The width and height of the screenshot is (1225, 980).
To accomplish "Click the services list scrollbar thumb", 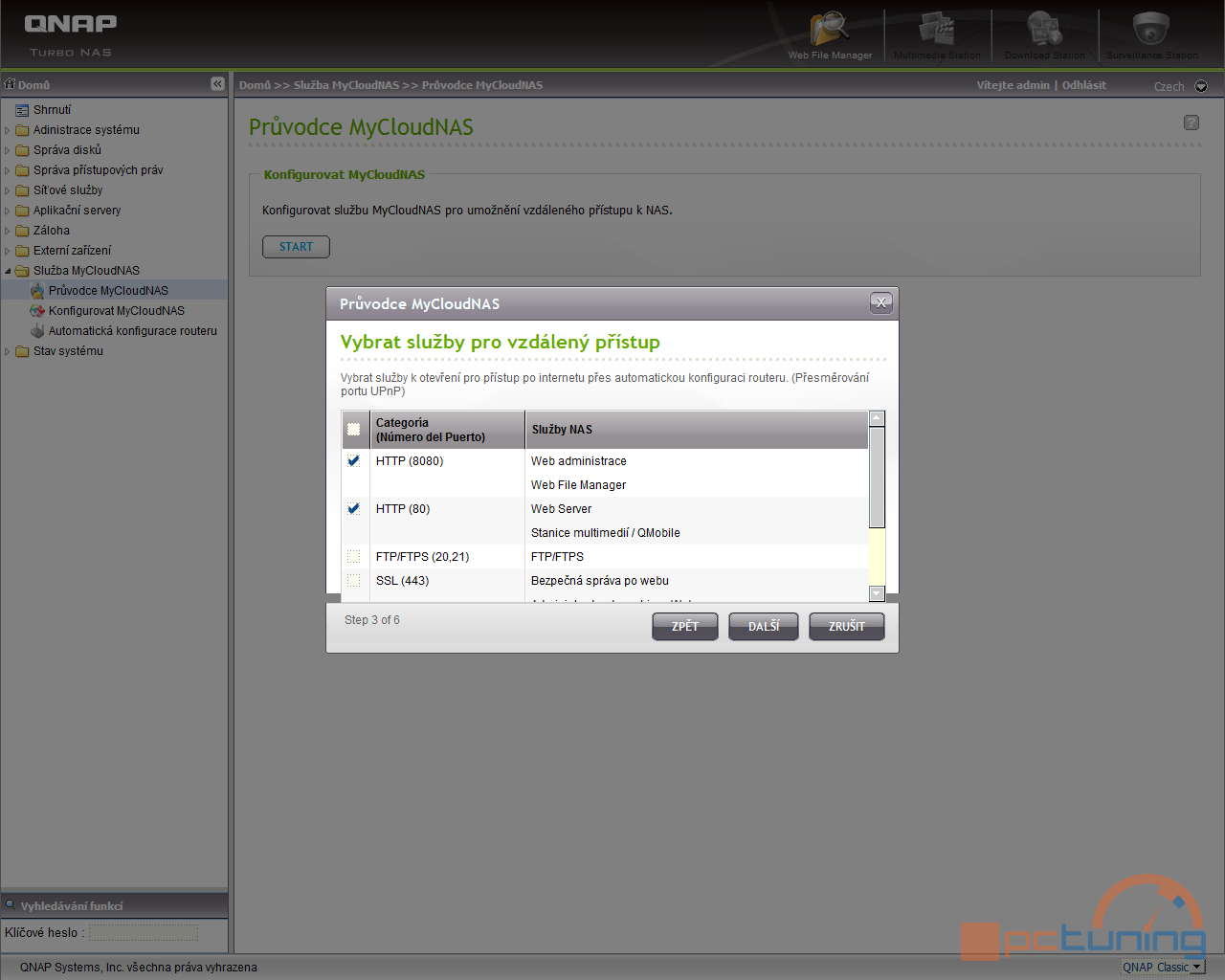I will (x=877, y=477).
